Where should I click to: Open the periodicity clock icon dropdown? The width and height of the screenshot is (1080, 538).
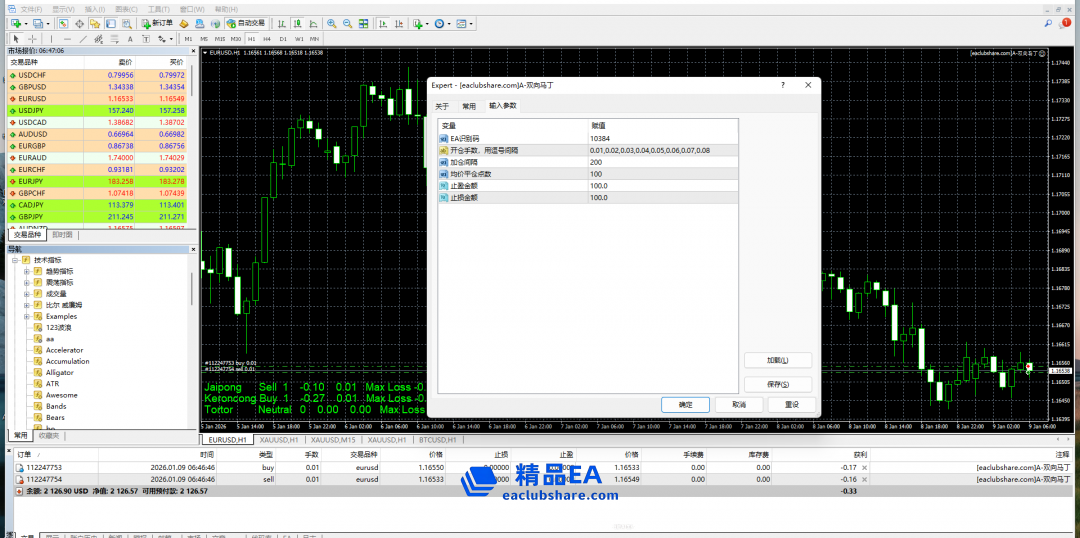tap(441, 23)
